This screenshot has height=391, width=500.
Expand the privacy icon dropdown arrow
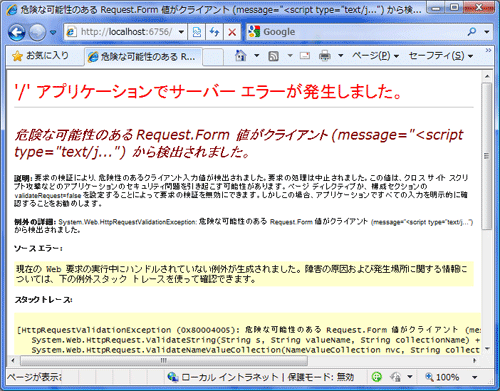(410, 377)
